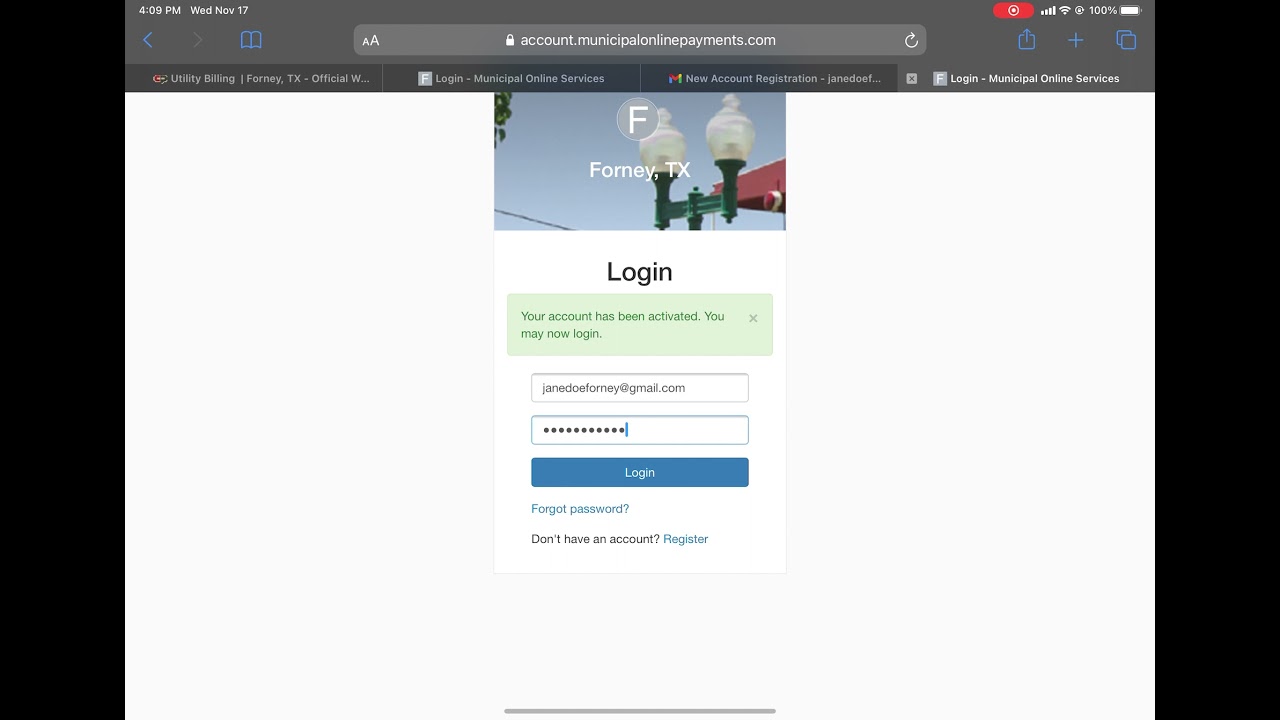Viewport: 1280px width, 720px height.
Task: Click the Login heading text
Action: click(640, 272)
